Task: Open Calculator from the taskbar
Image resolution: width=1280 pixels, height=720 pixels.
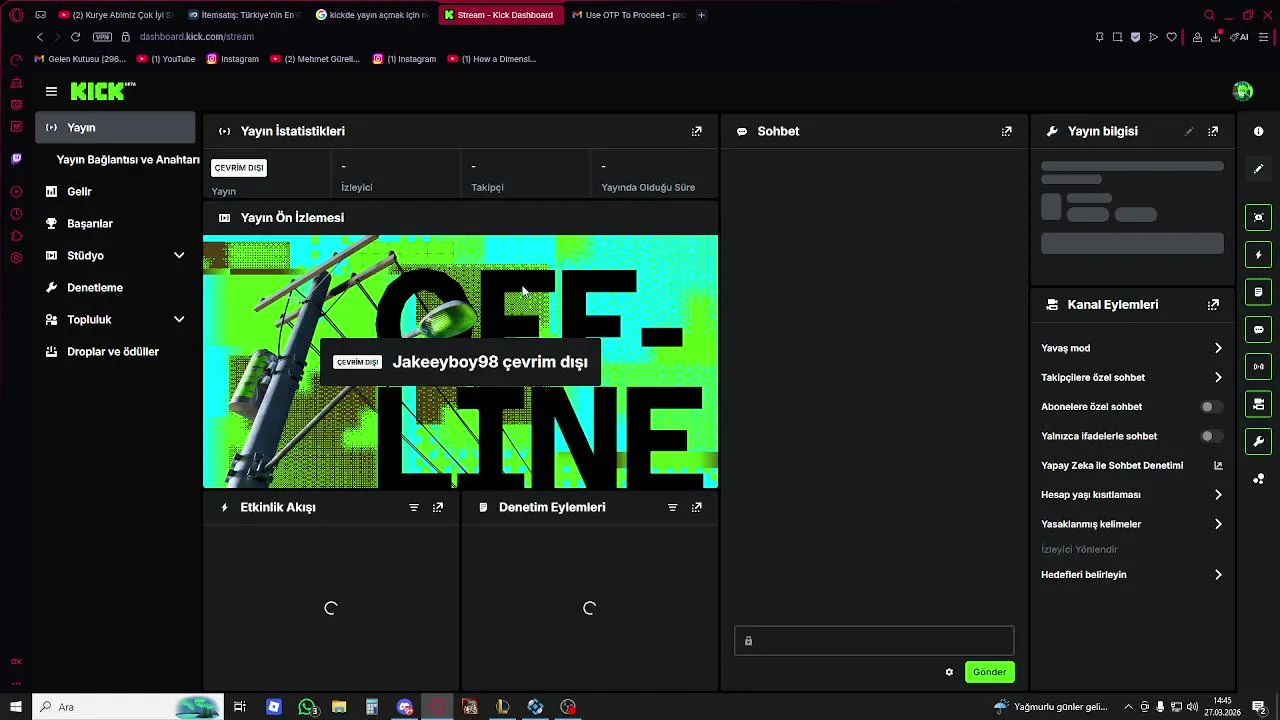Action: 371,707
